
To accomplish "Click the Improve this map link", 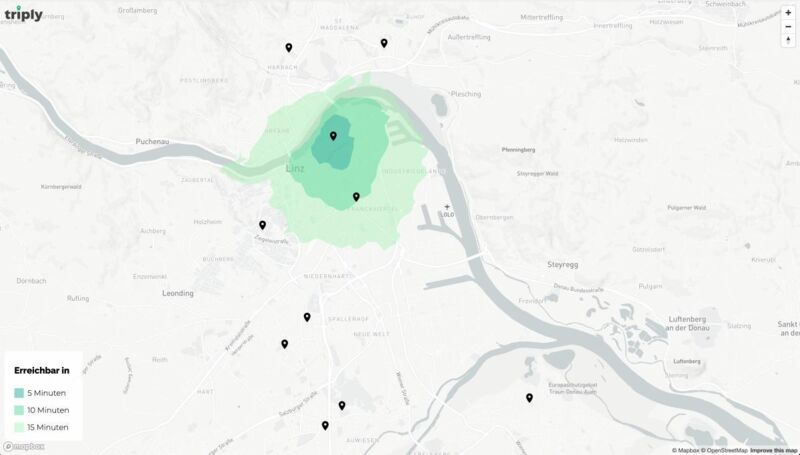I will pos(774,450).
